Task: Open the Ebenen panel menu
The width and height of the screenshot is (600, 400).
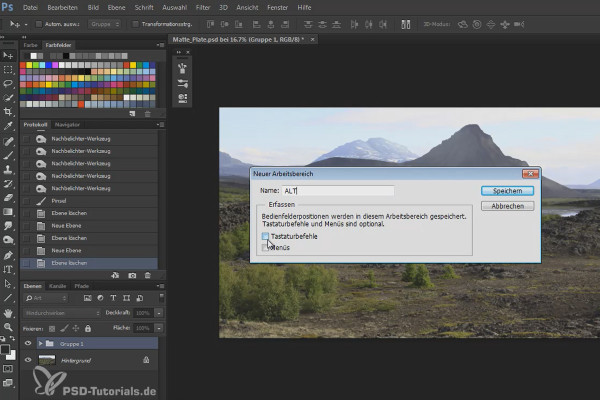Action: [161, 286]
